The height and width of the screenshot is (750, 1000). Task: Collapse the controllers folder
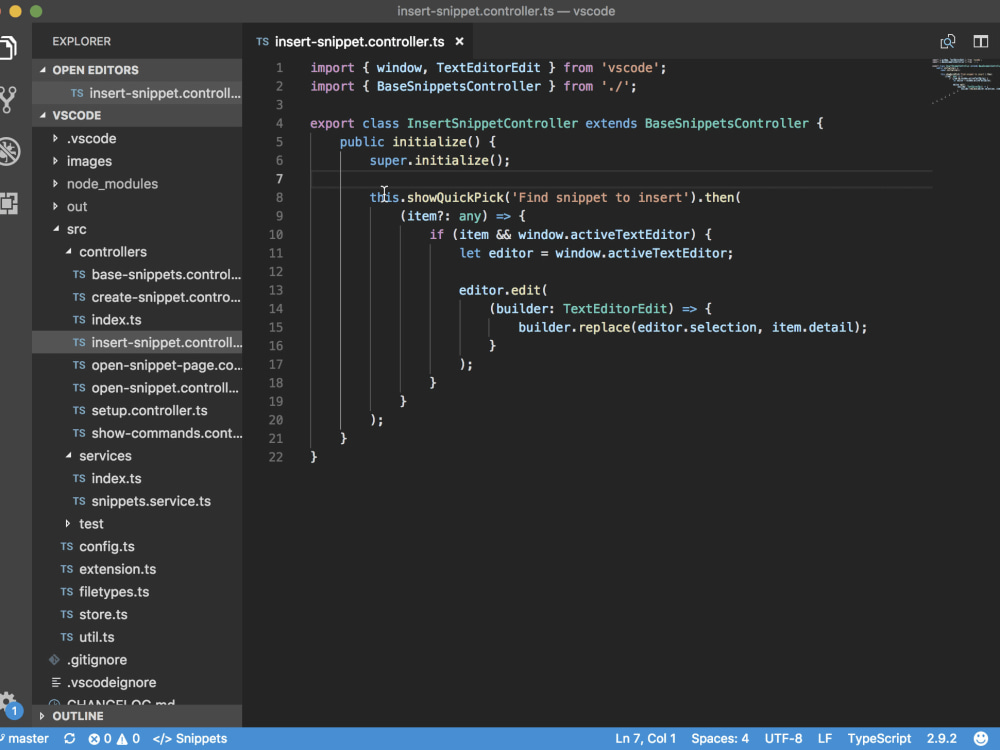(137, 252)
